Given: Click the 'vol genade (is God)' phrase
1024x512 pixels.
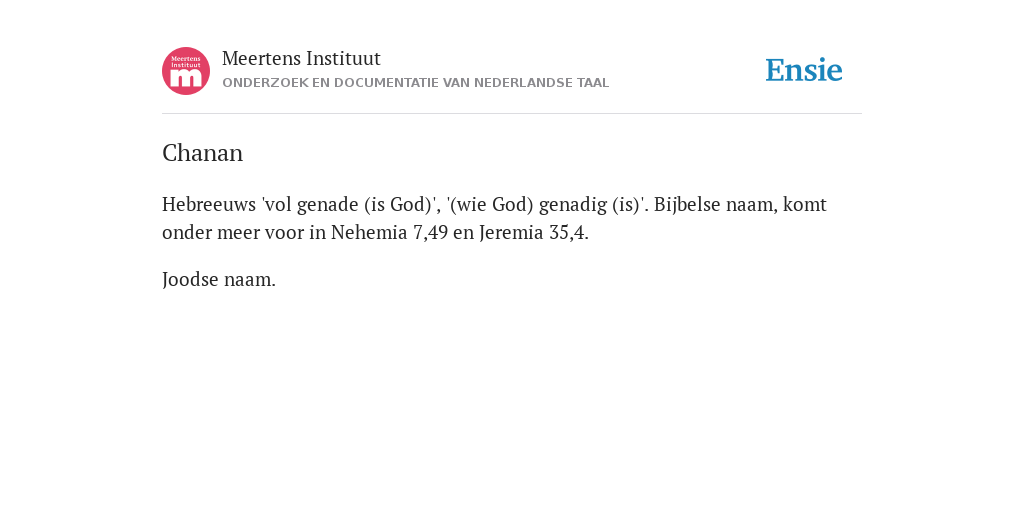Looking at the screenshot, I should click(350, 204).
